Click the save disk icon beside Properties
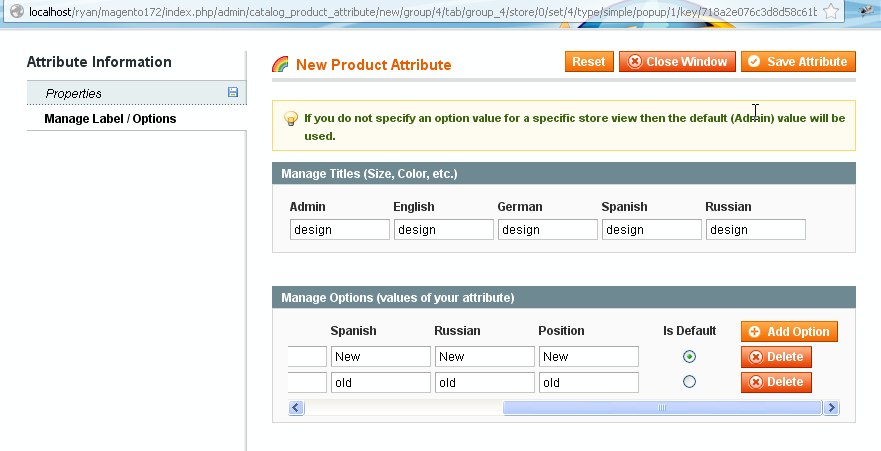881x451 pixels. [233, 93]
